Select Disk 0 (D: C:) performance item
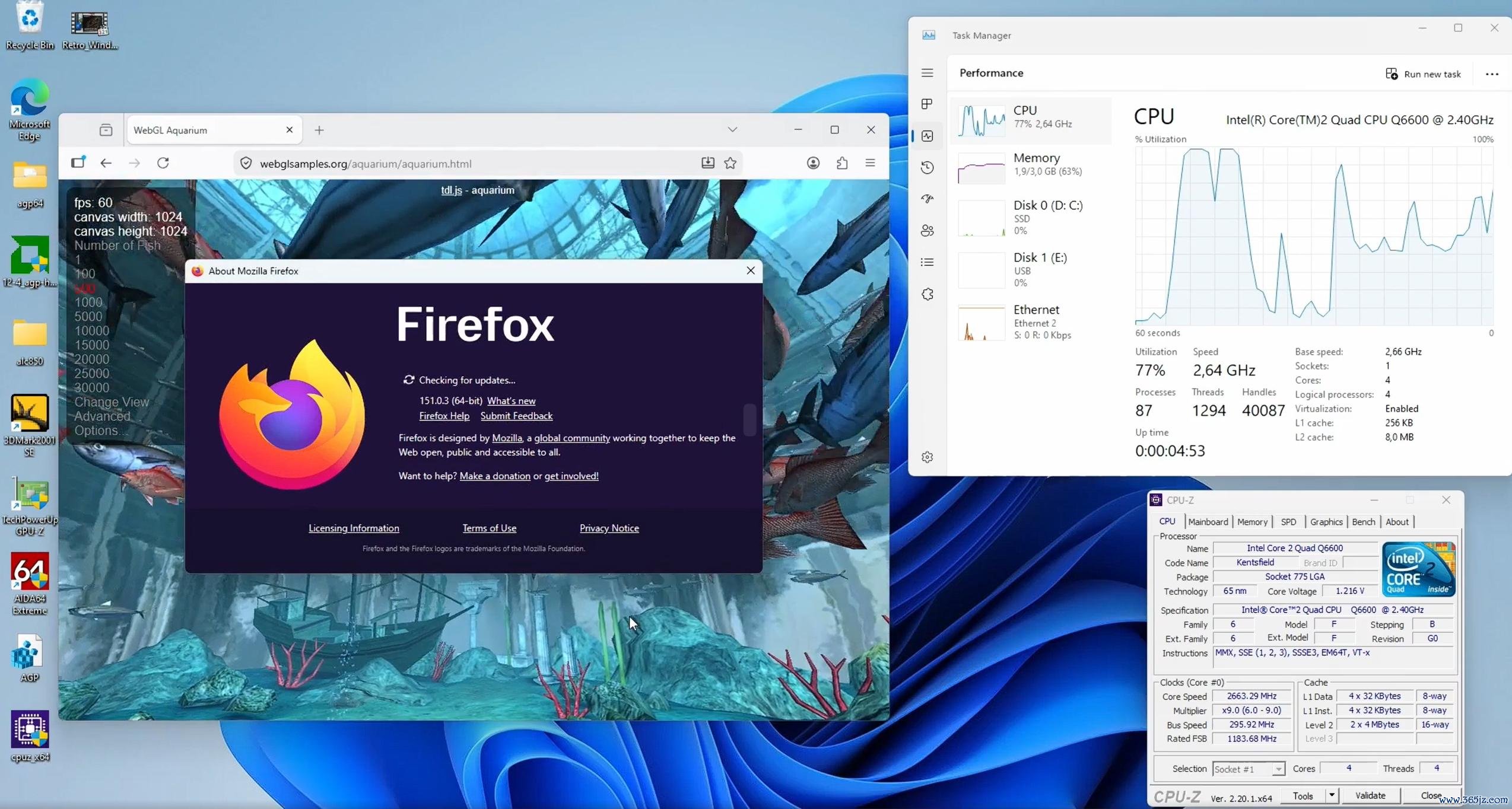This screenshot has height=809, width=1512. 1031,218
